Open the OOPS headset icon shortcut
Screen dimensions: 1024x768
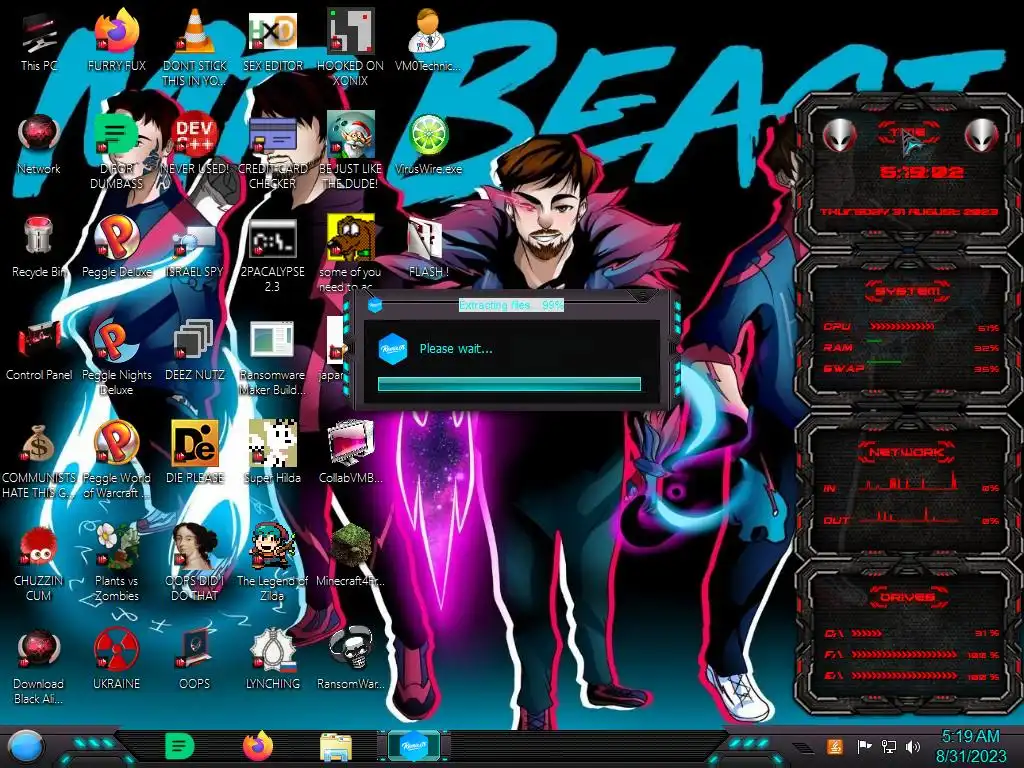coord(194,650)
